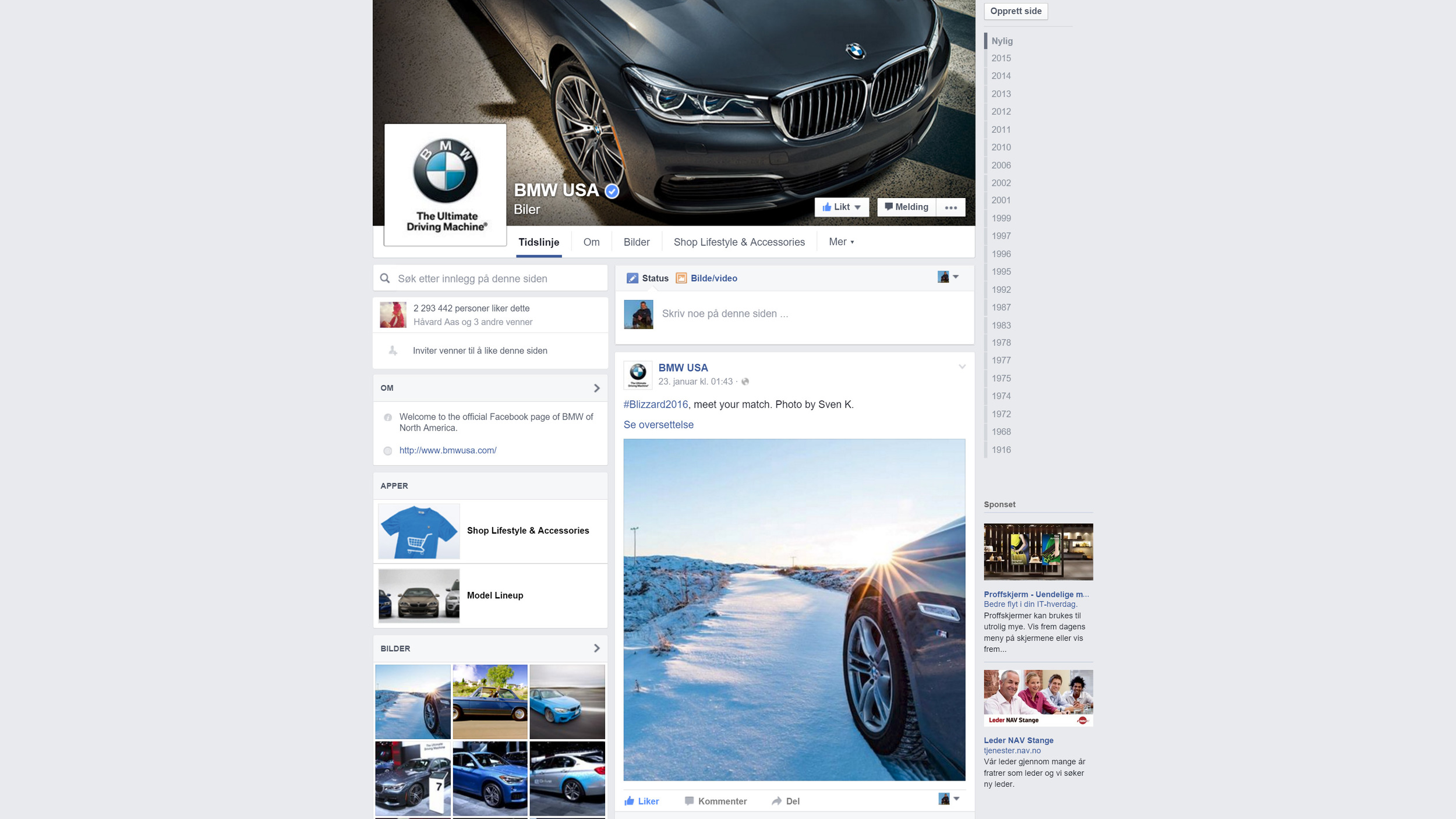This screenshot has height=819, width=1456.
Task: Open the Shop Lifestyle & Accessories tab
Action: point(739,242)
